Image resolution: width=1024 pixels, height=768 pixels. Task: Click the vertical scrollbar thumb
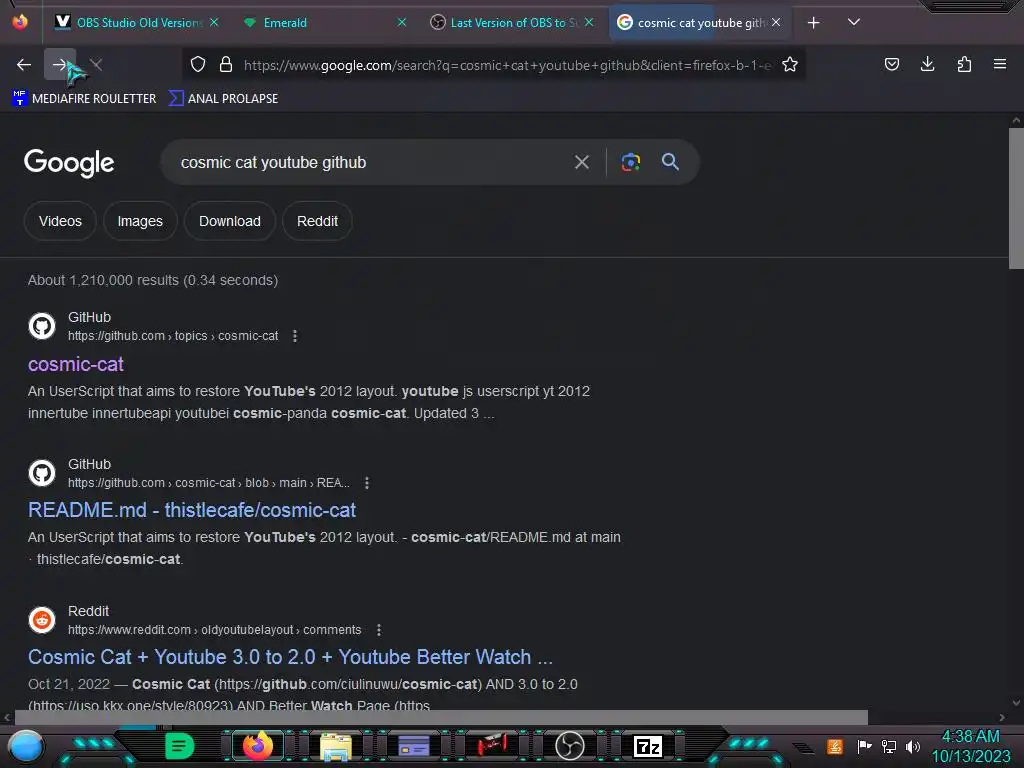[x=1016, y=199]
